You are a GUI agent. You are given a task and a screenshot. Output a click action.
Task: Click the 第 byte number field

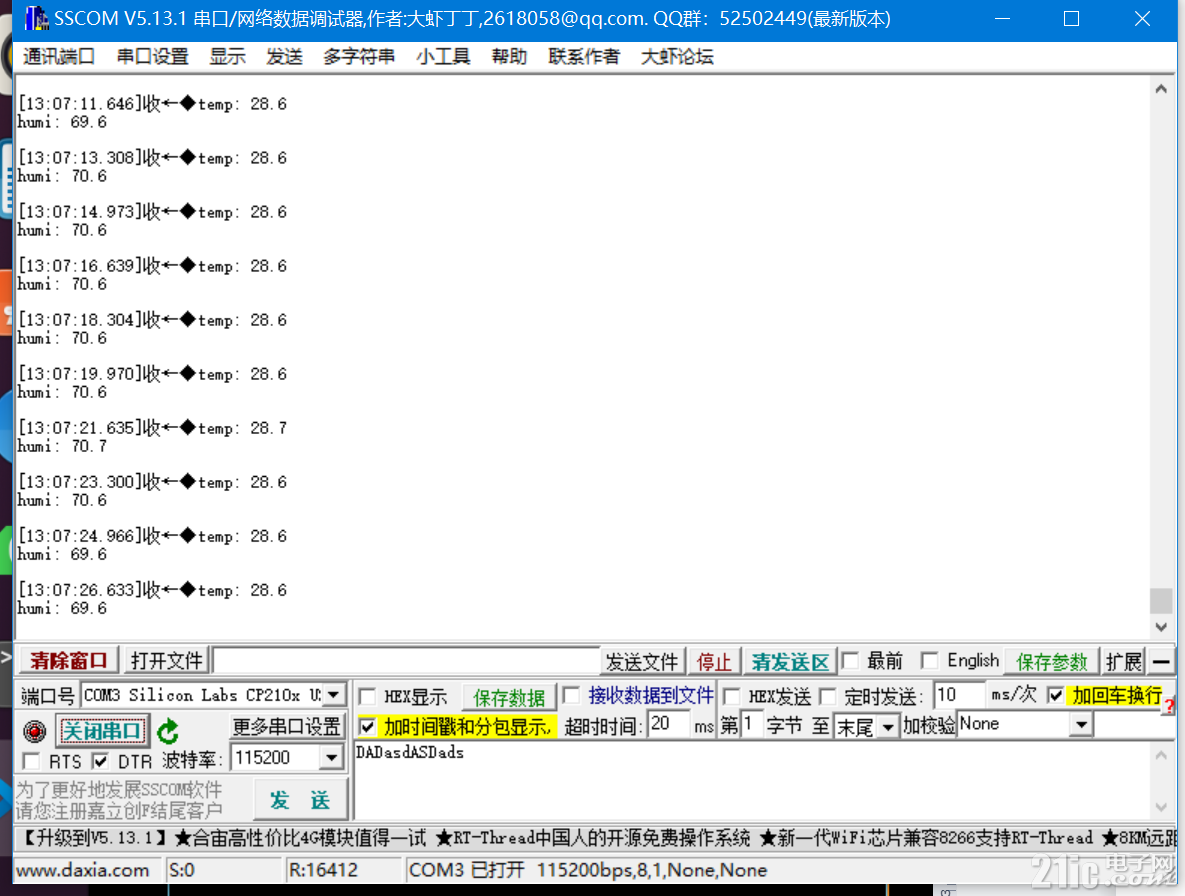(751, 725)
